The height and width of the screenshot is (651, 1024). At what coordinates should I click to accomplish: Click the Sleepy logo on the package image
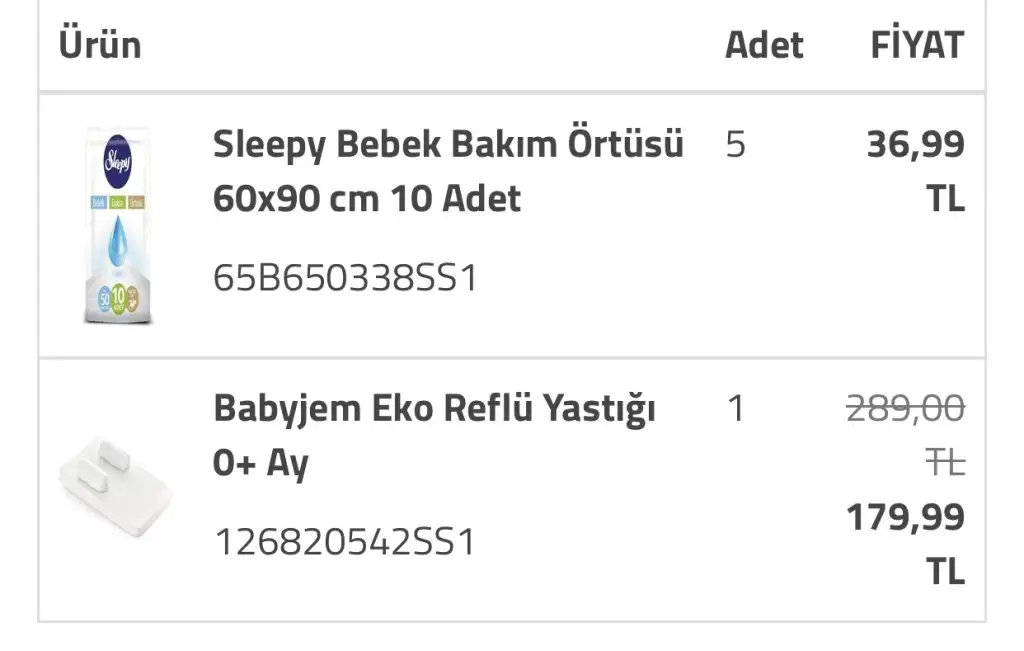(118, 161)
